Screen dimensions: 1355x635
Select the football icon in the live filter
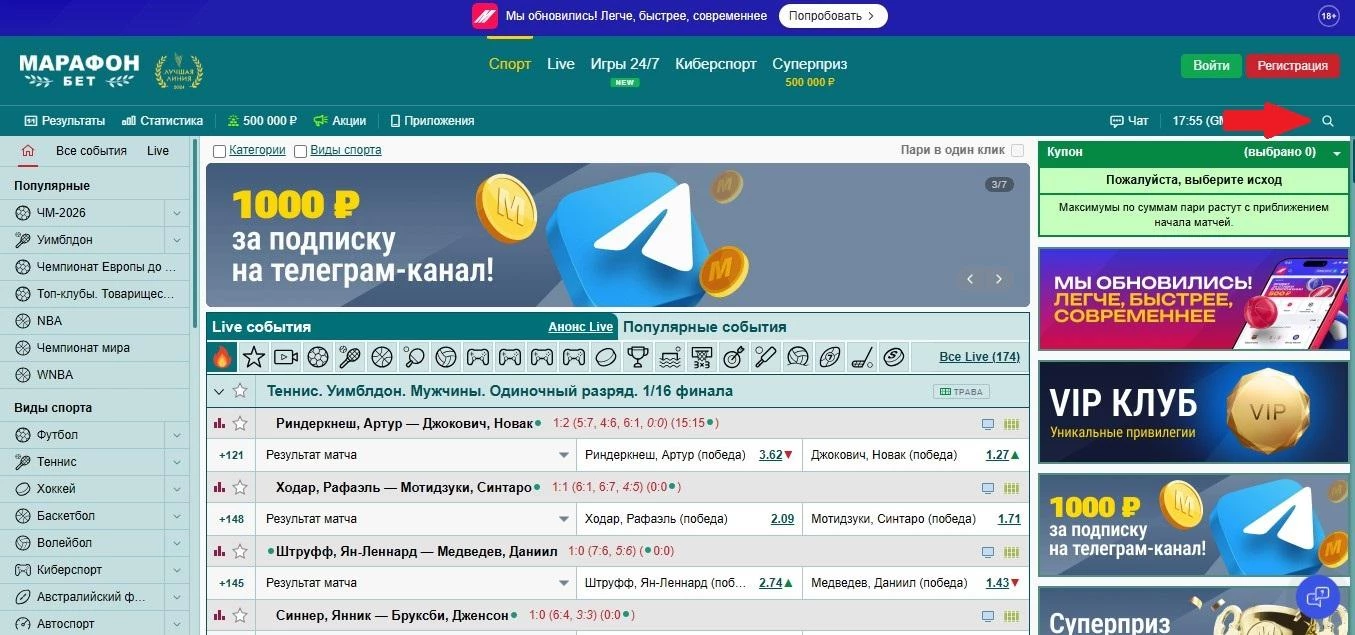[x=318, y=356]
